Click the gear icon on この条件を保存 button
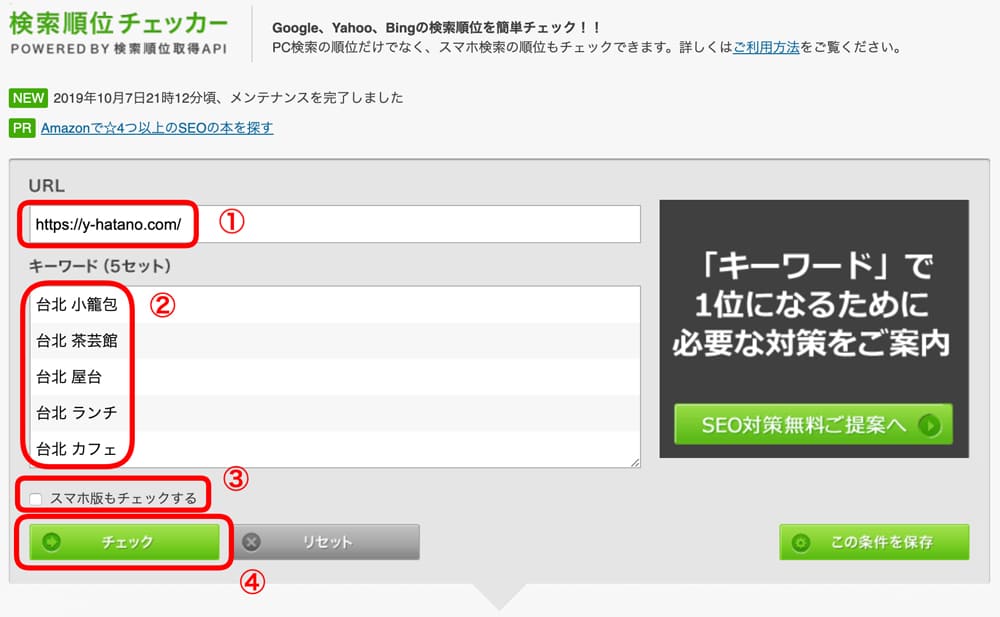 [800, 543]
